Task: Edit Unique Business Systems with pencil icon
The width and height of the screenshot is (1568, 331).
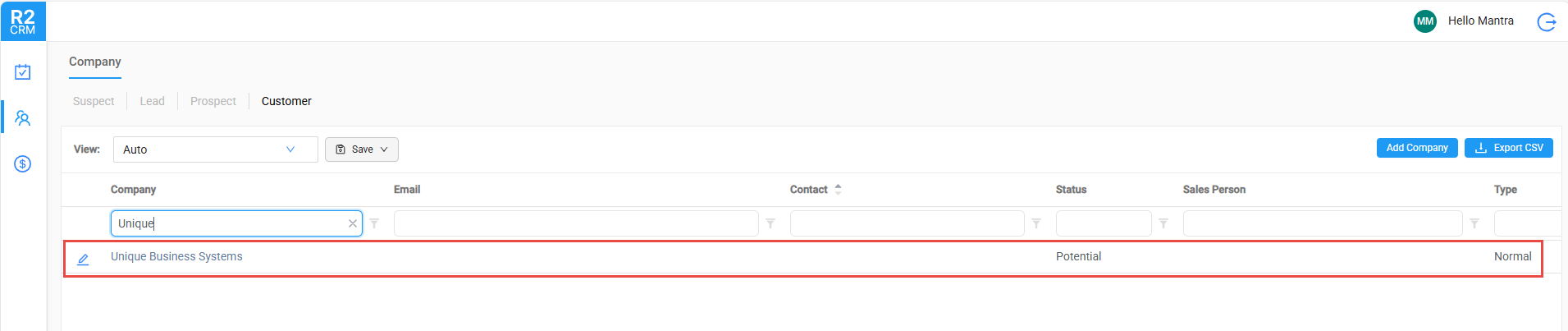Action: point(83,260)
